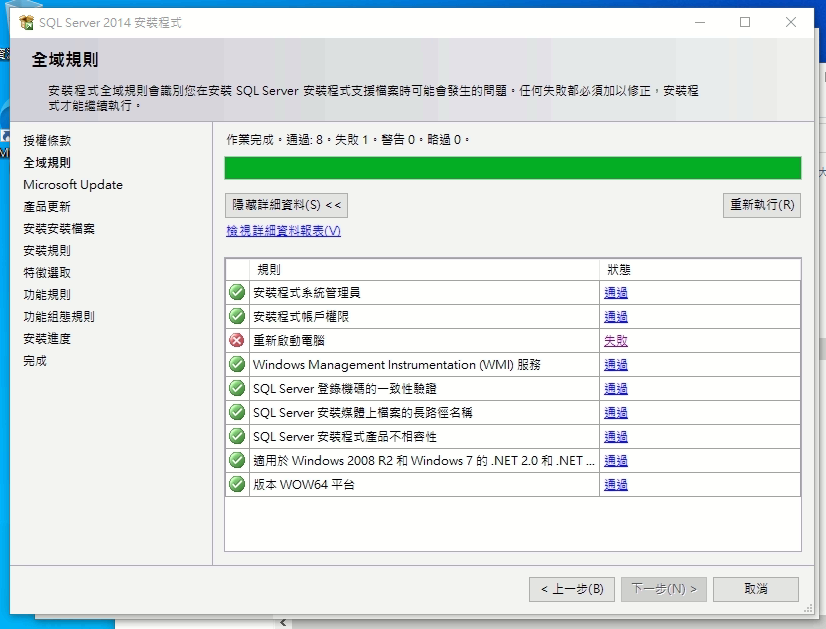Open 通過 link for 長路徑名稱 rule
Image resolution: width=826 pixels, height=629 pixels.
(615, 412)
